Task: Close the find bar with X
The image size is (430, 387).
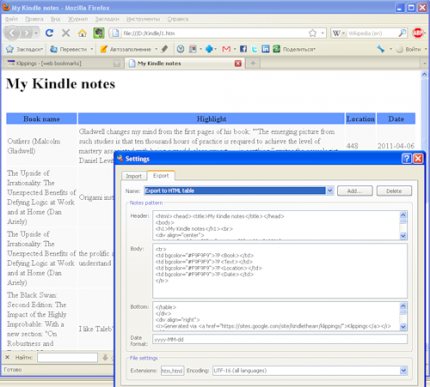Action: [x=7, y=357]
